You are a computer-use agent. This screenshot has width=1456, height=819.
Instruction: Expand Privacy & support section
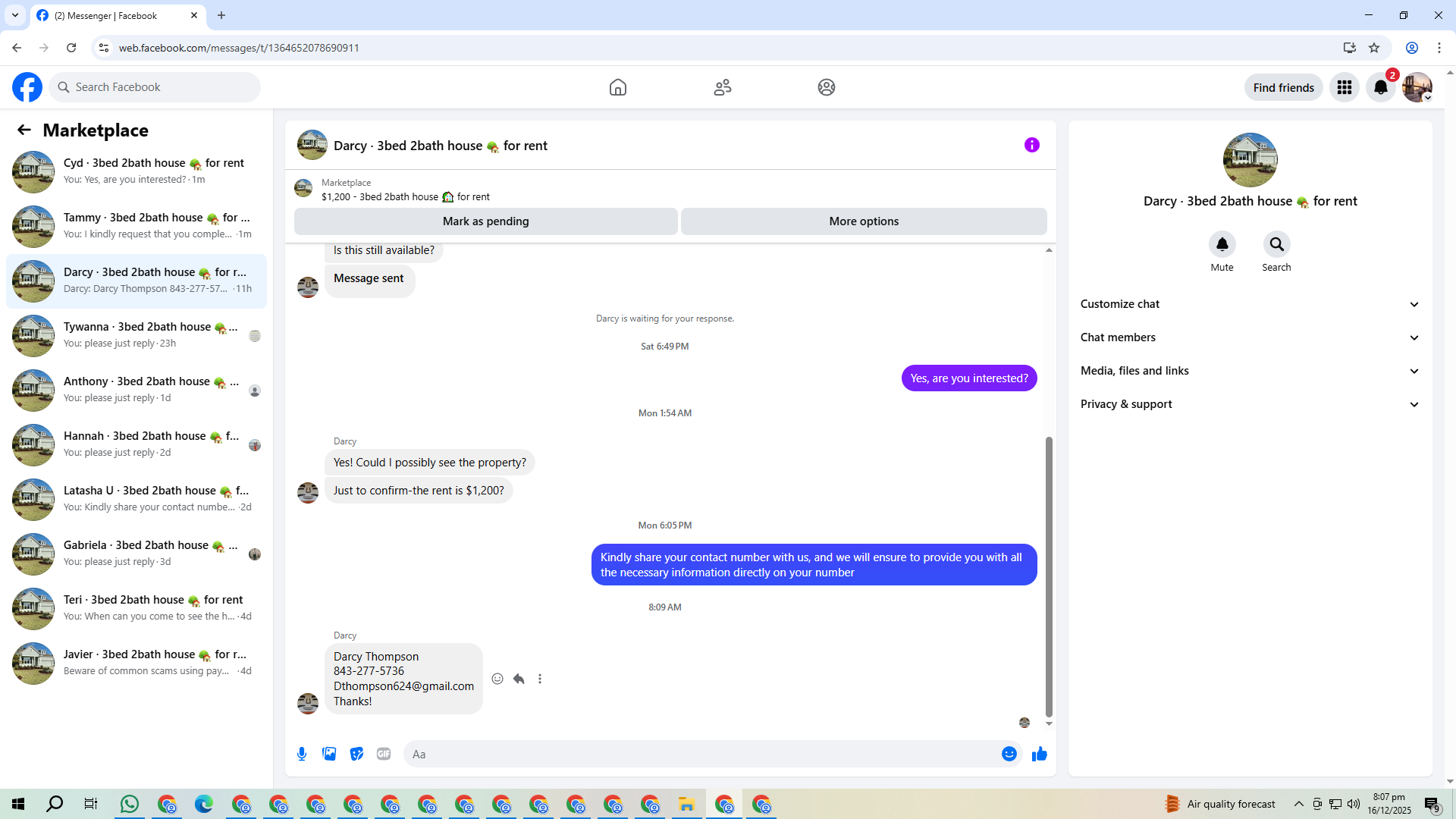(x=1250, y=404)
